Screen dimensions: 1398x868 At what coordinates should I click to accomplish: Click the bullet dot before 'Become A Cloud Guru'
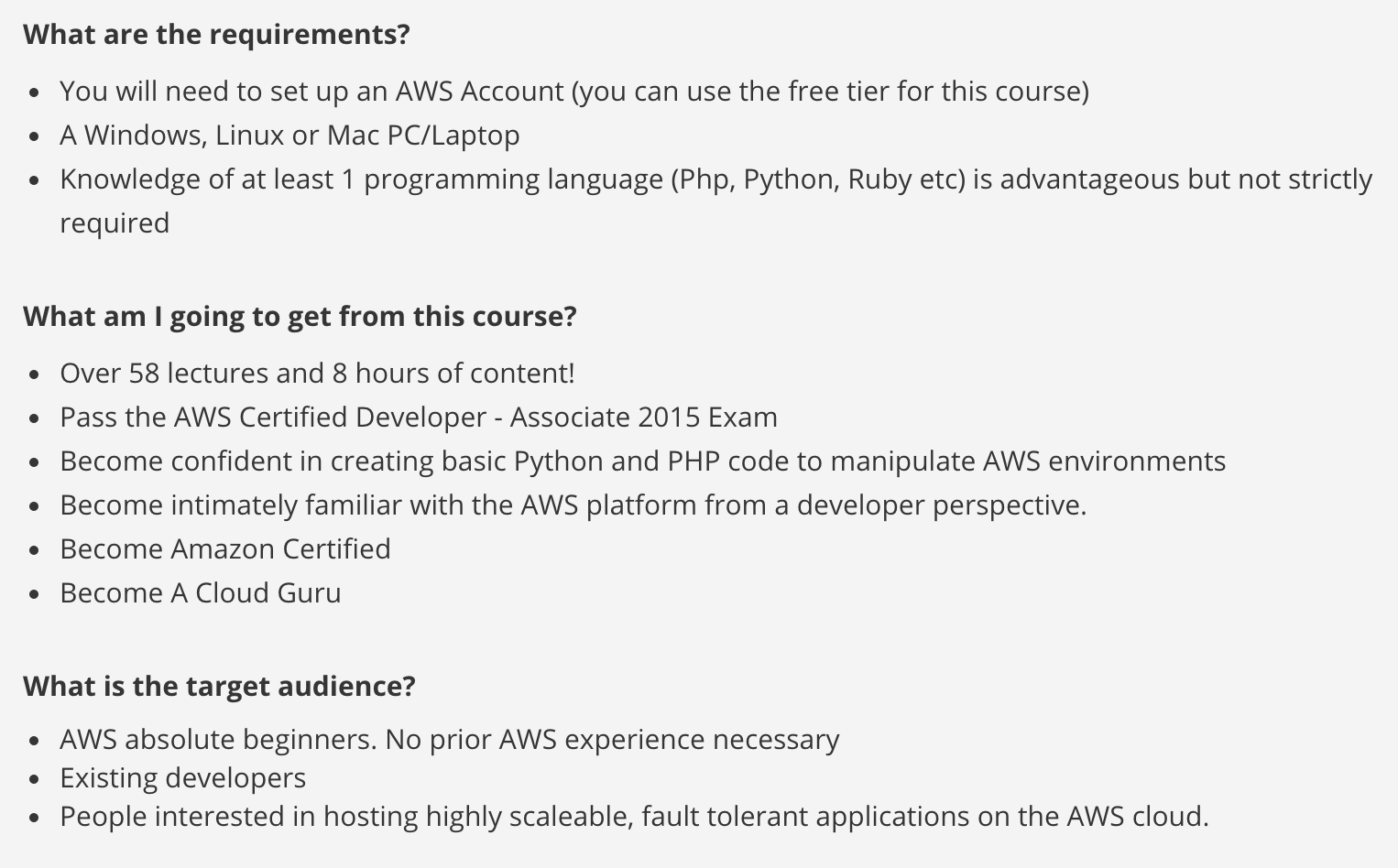point(35,594)
